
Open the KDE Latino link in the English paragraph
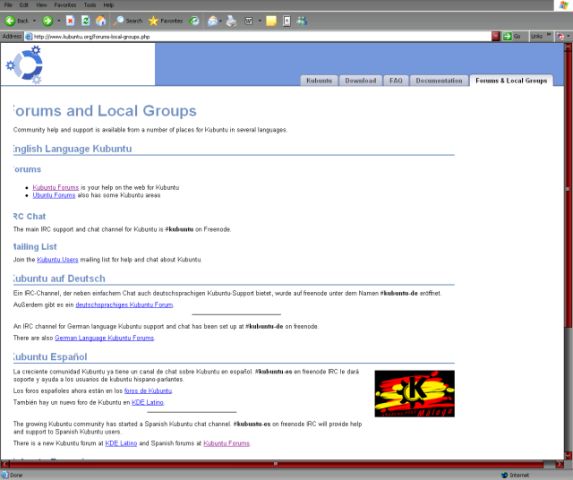[x=121, y=443]
